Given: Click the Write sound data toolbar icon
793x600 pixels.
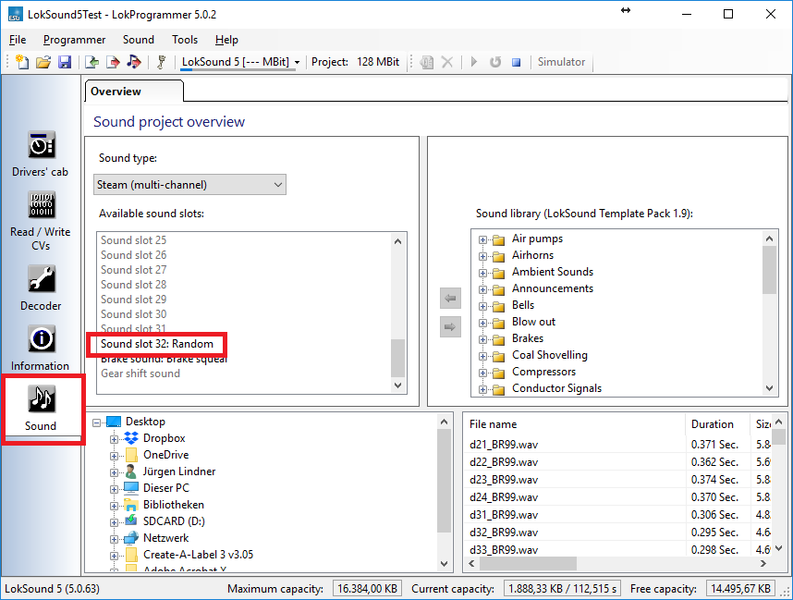Looking at the screenshot, I should point(134,62).
